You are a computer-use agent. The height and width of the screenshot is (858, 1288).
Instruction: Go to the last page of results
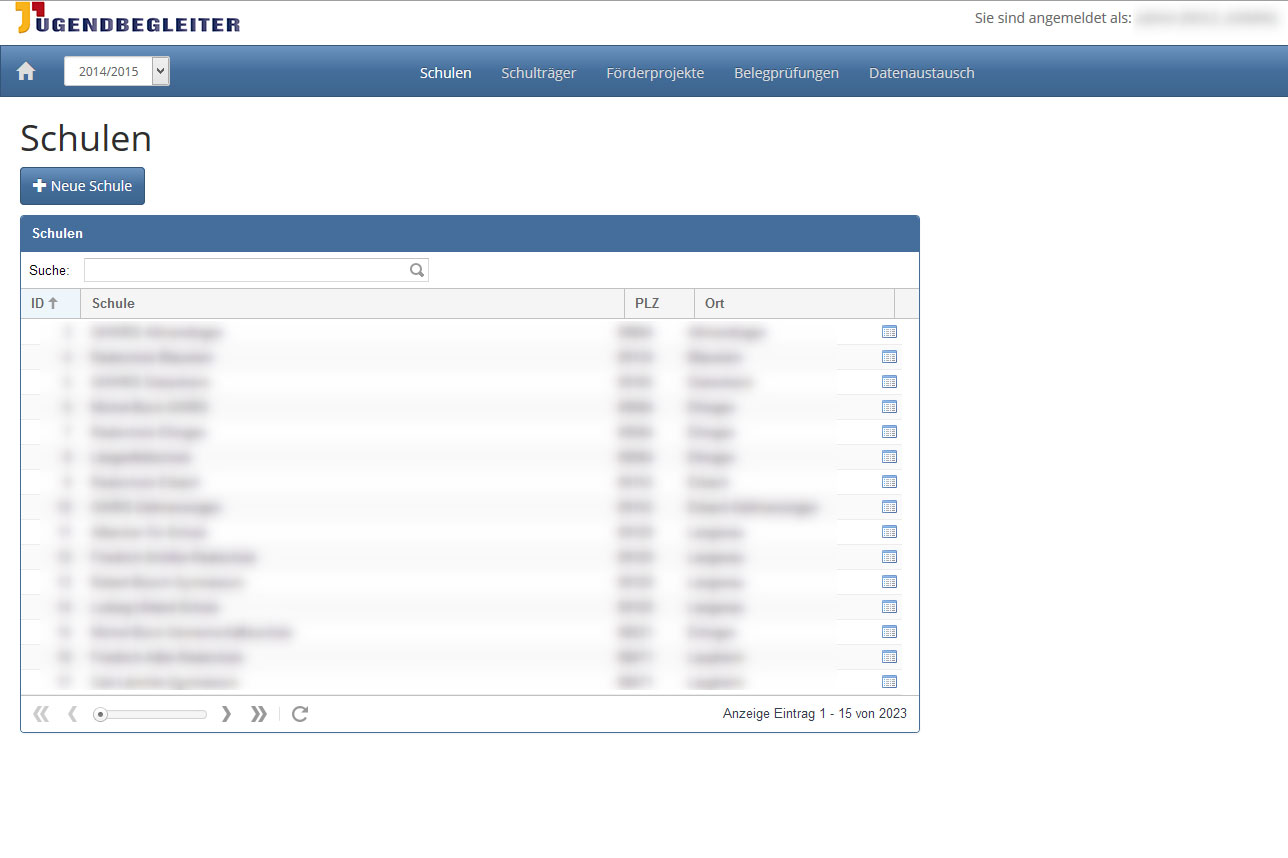point(258,714)
